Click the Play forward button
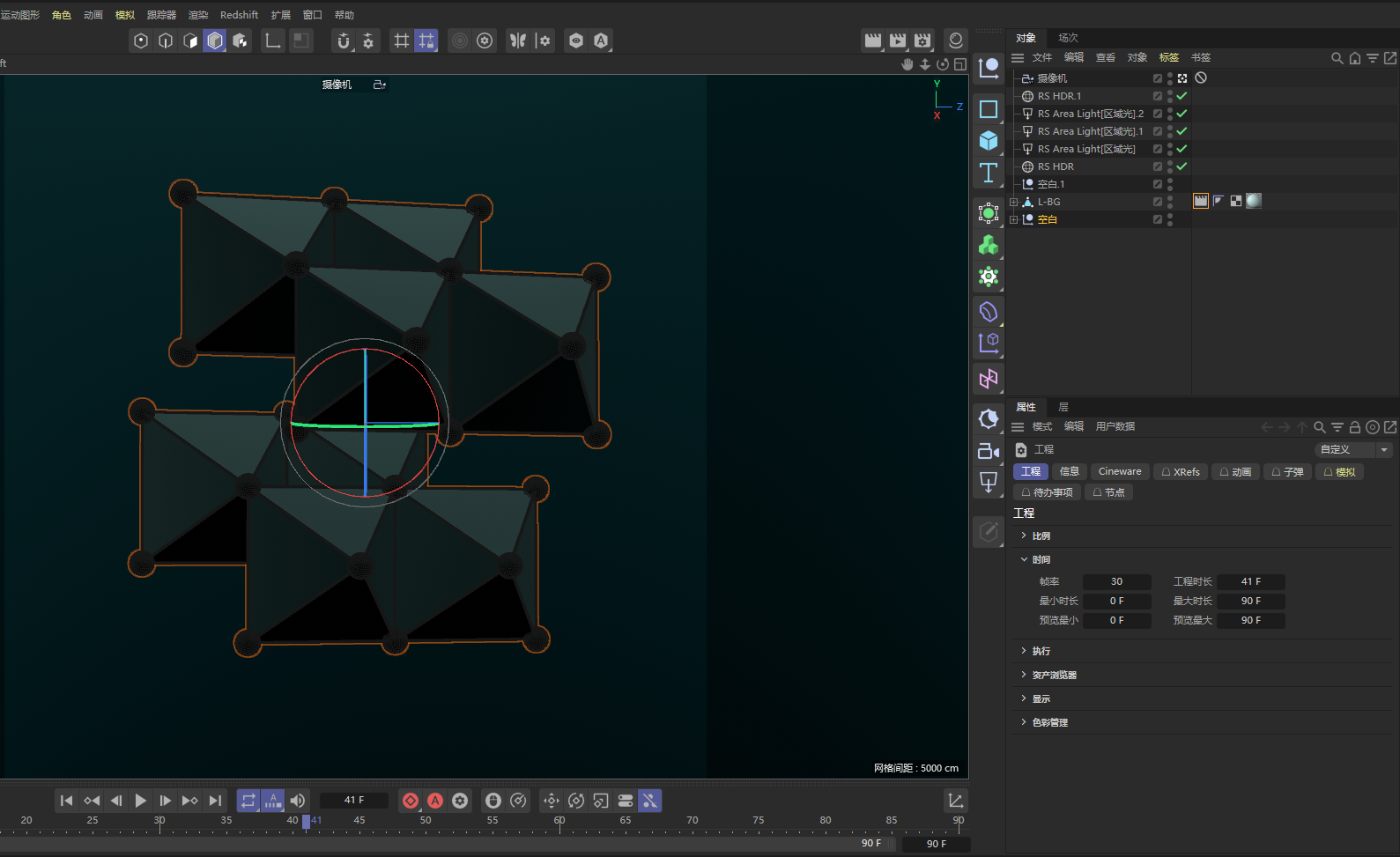The image size is (1400, 857). pos(140,801)
